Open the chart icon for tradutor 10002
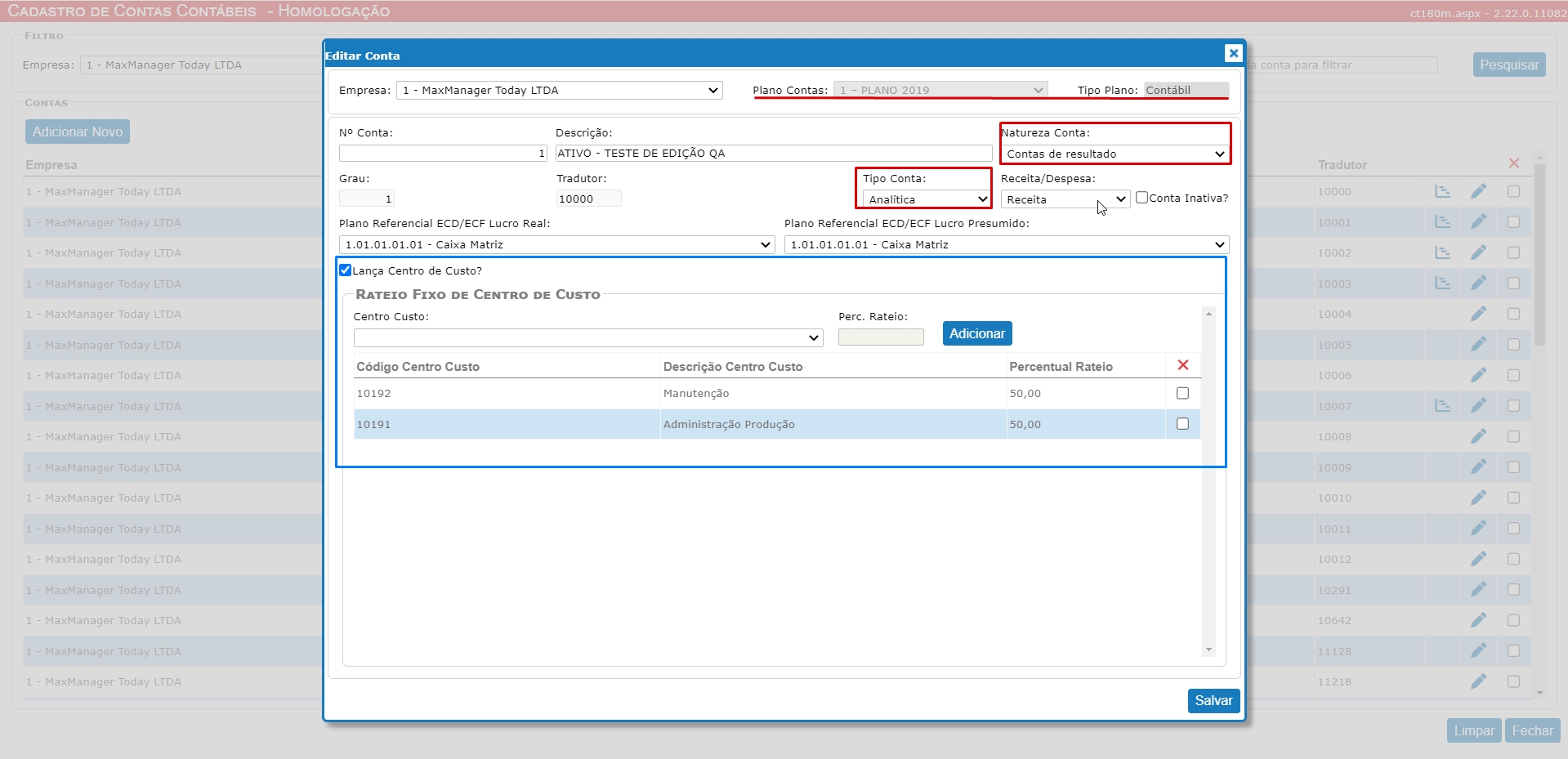1568x759 pixels. (1442, 252)
